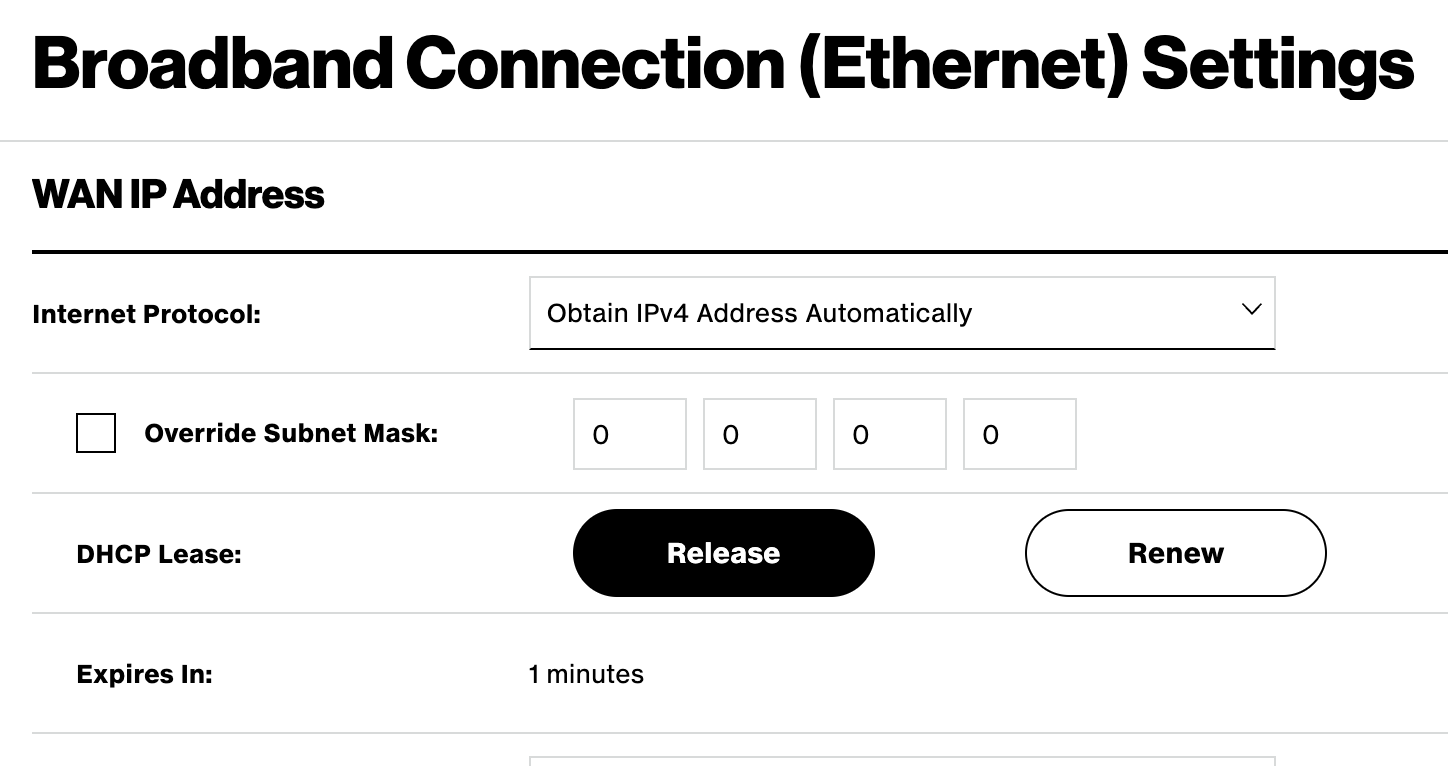Select the second subnet mask octet field
Image resolution: width=1448 pixels, height=766 pixels.
(x=759, y=434)
